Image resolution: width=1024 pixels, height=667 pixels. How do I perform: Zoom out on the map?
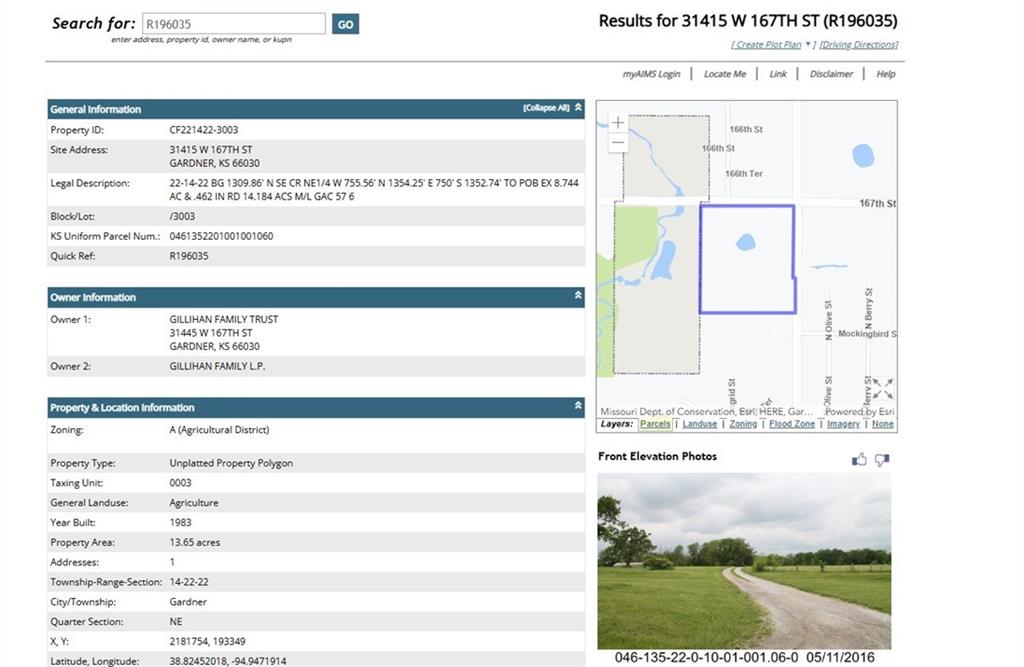point(617,143)
